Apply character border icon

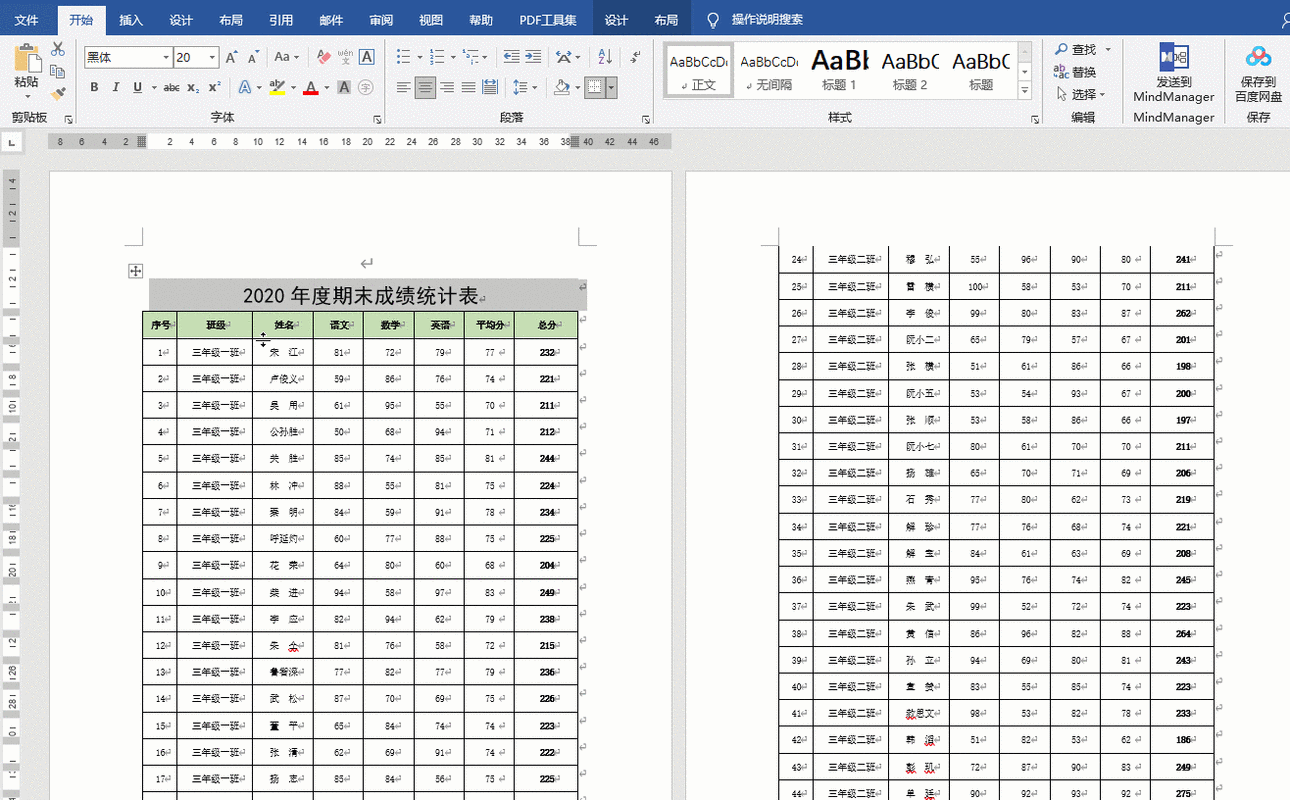[367, 57]
